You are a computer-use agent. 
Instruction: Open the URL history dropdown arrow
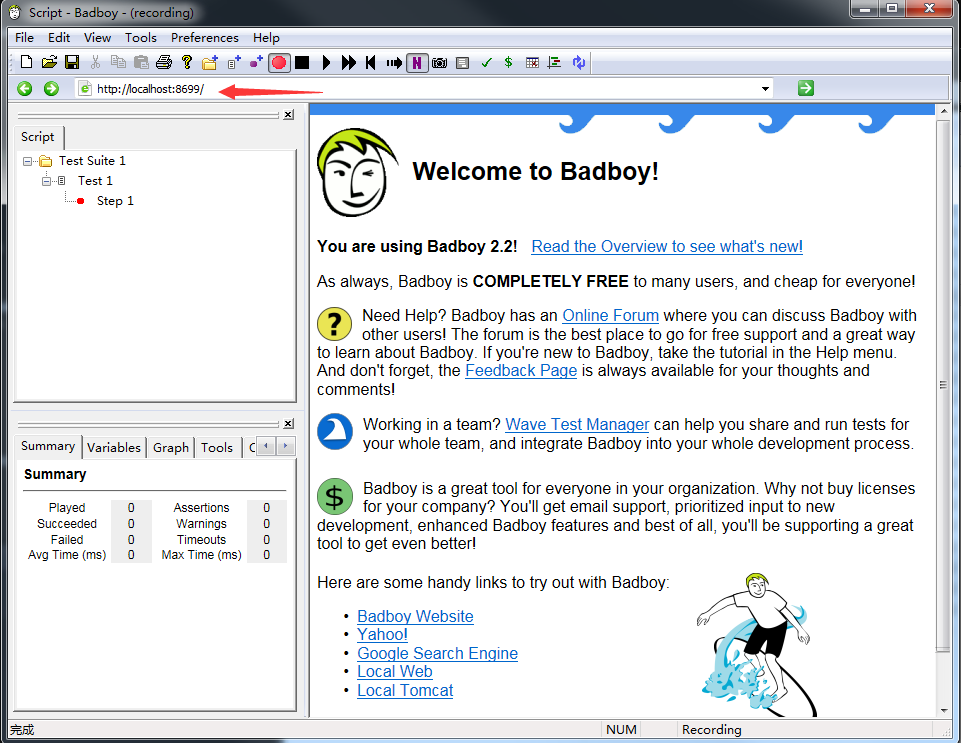(765, 89)
